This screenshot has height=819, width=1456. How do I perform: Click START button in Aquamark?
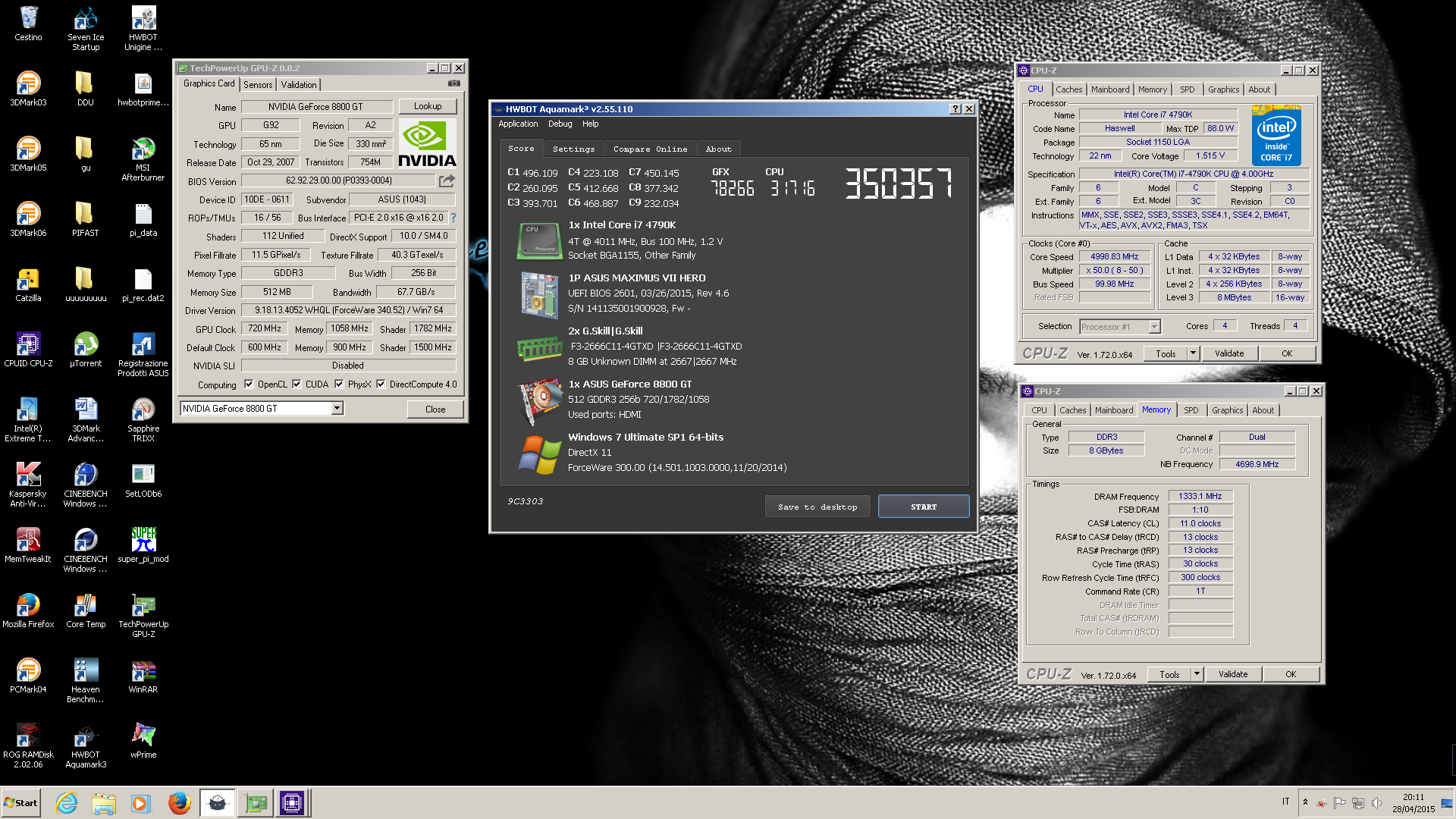924,507
